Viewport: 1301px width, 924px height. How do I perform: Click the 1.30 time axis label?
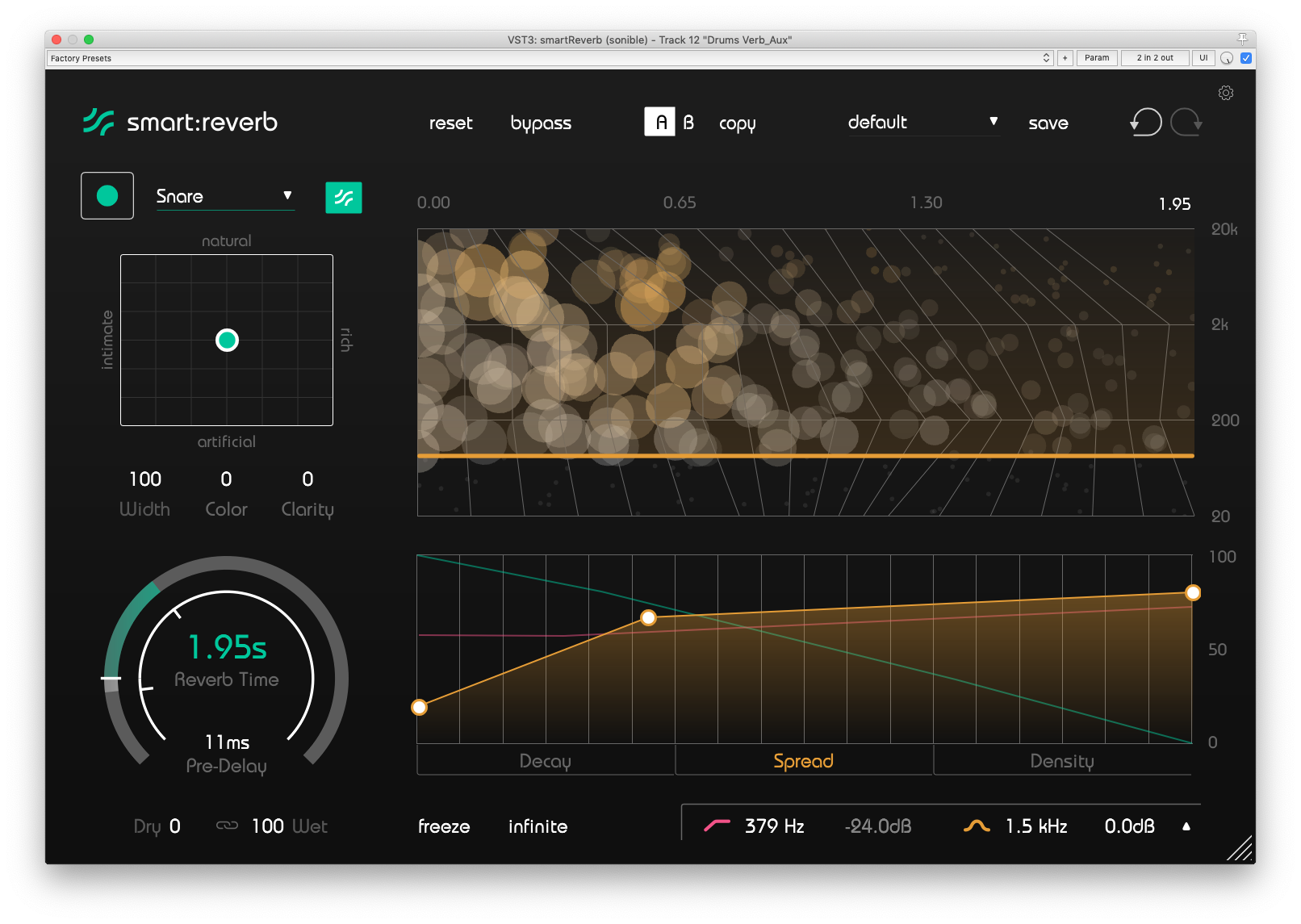point(927,203)
